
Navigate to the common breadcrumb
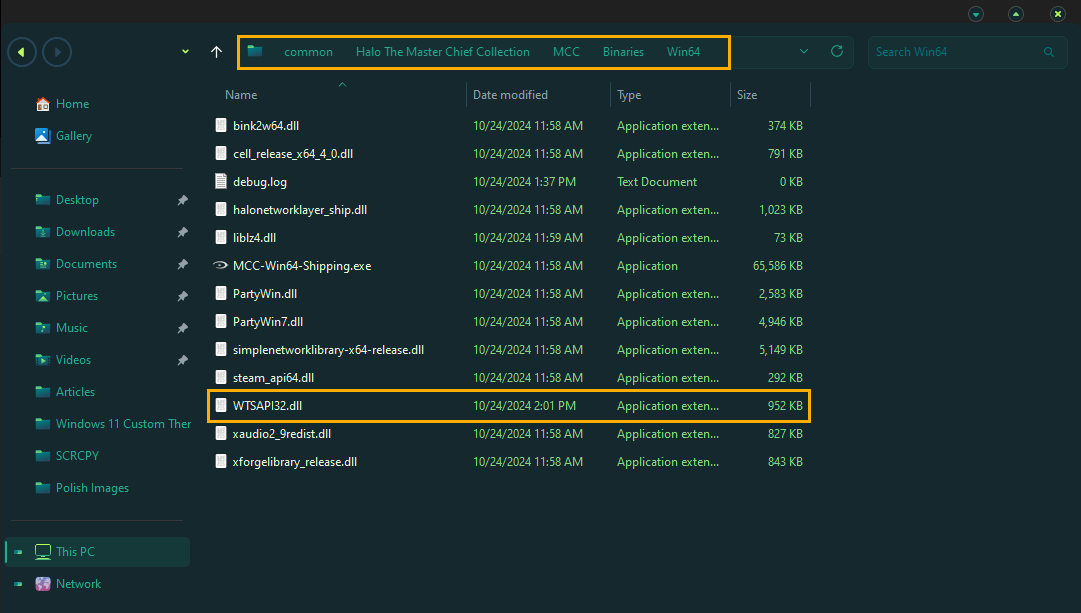pyautogui.click(x=308, y=52)
